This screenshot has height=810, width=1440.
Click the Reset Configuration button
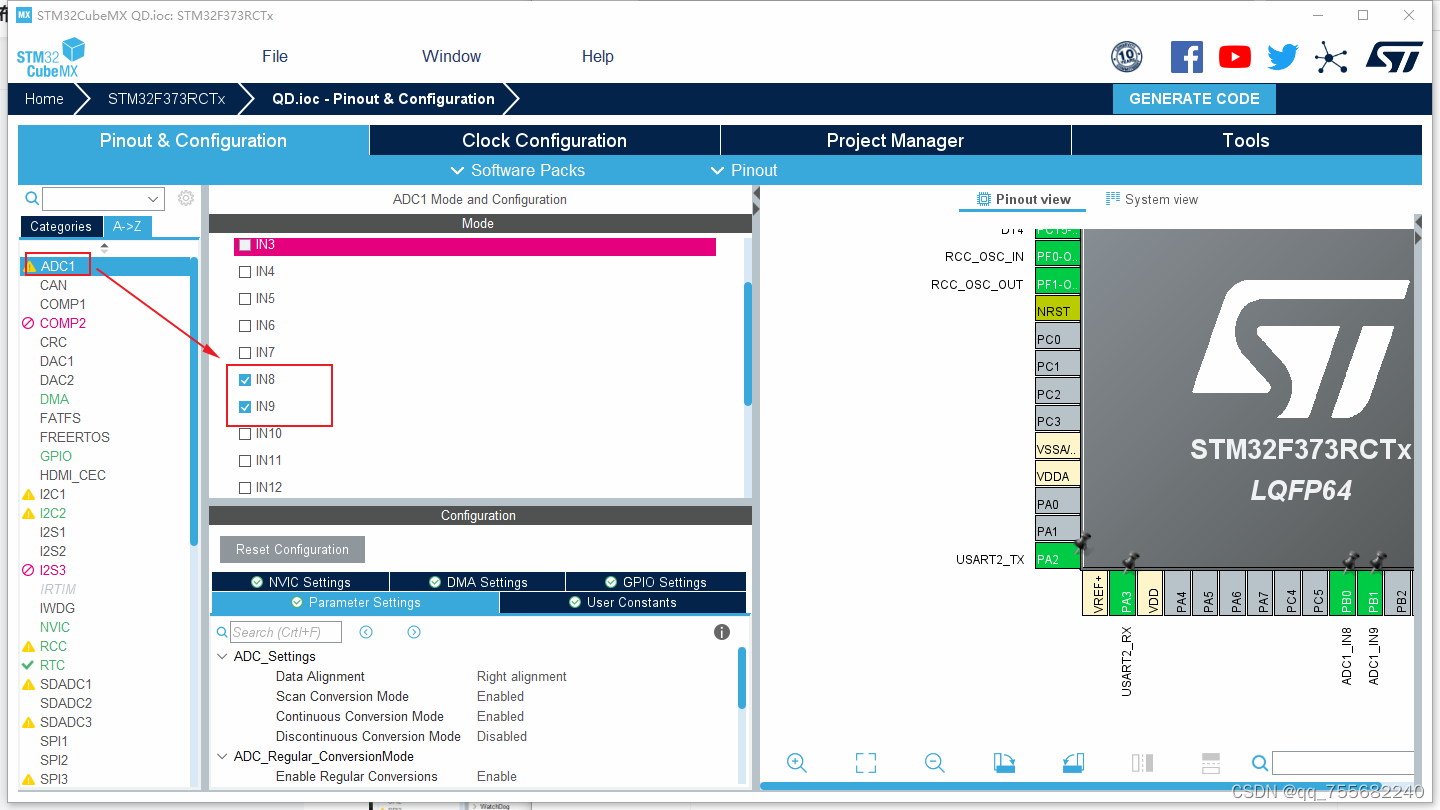pyautogui.click(x=292, y=550)
